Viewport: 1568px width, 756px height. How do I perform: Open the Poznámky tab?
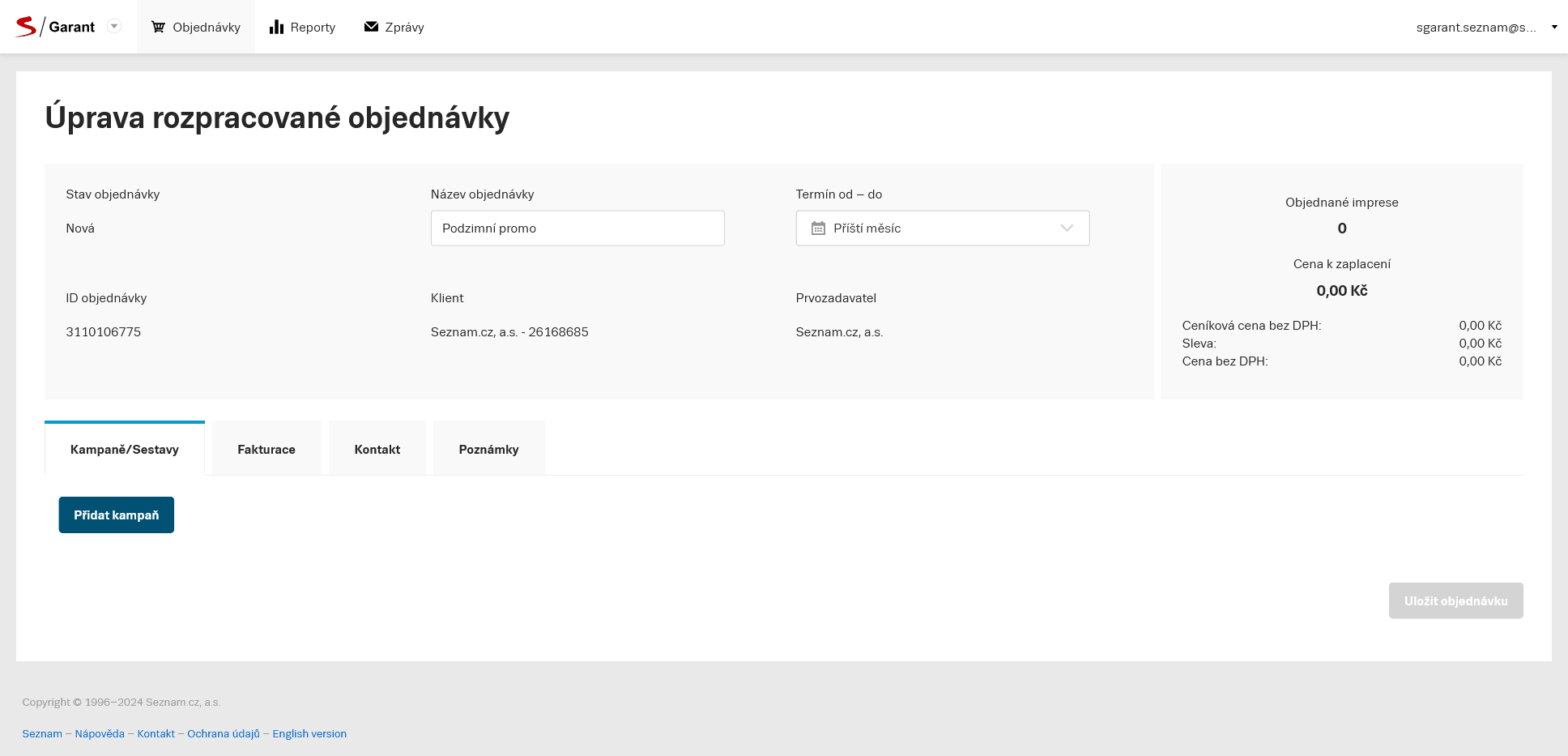click(488, 449)
